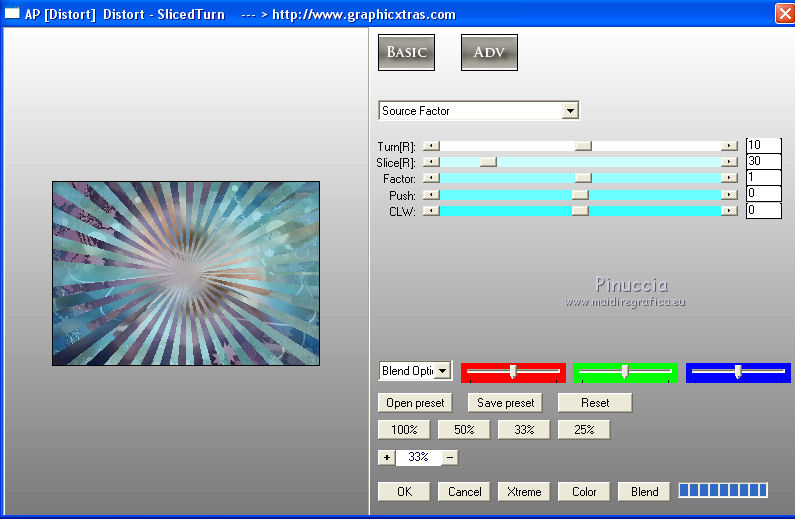This screenshot has height=519, width=795.
Task: Click the Push value field
Action: (764, 194)
